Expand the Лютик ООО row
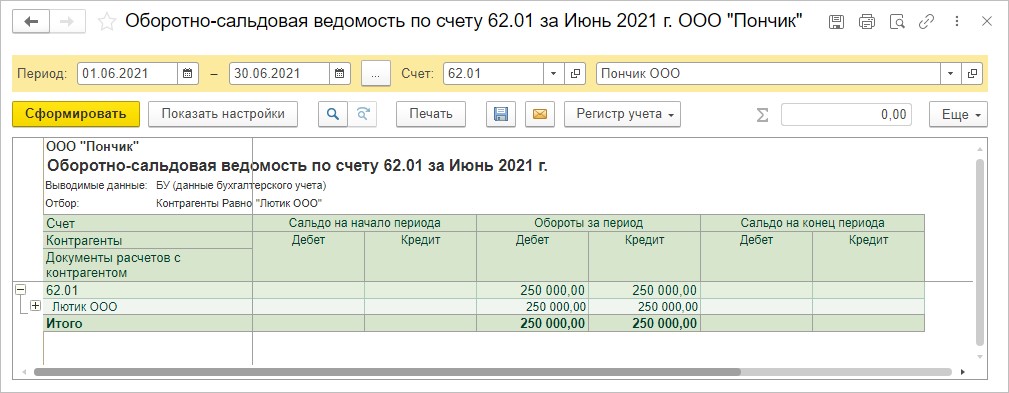Screen dimensions: 1009x393 (x=35, y=307)
